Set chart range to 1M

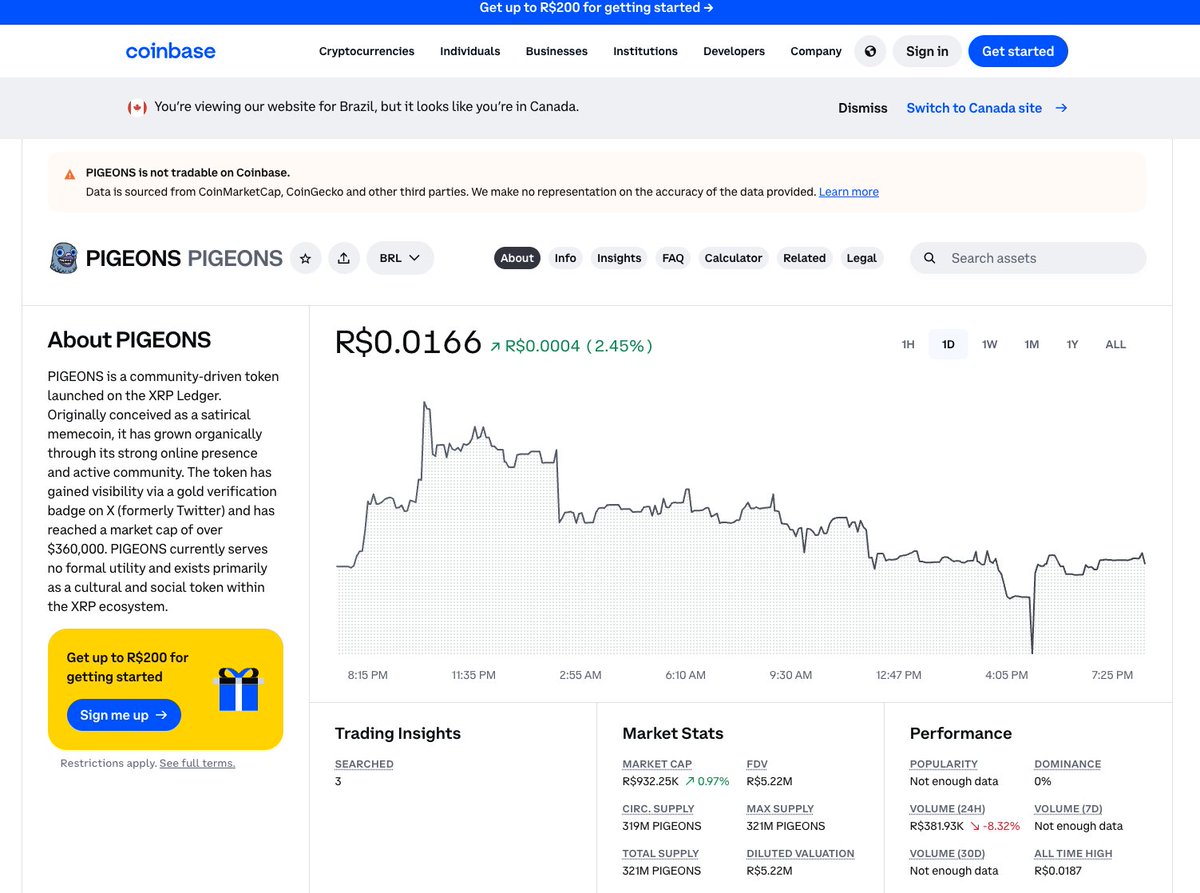[1031, 344]
